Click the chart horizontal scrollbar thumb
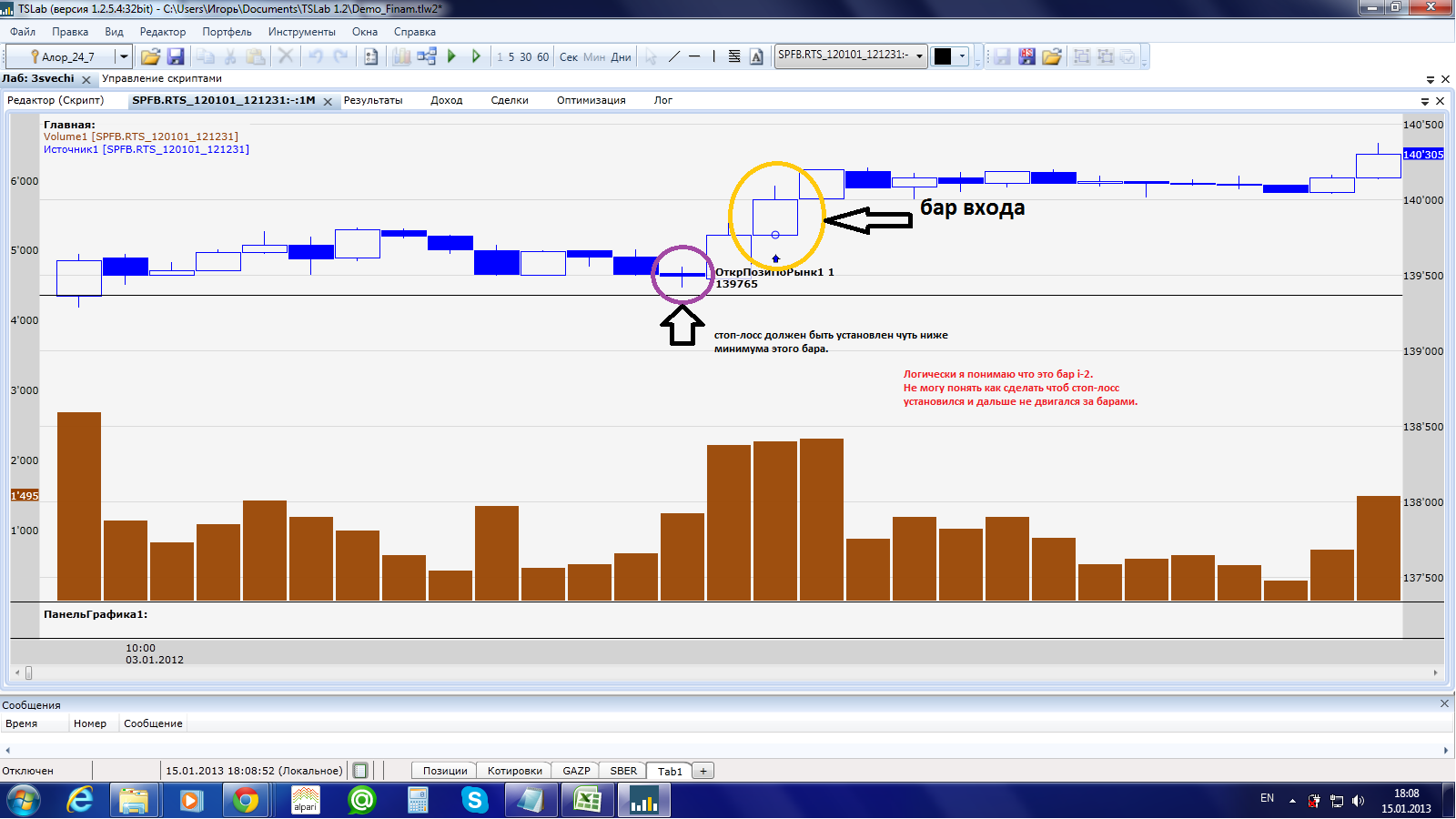1456x819 pixels. click(28, 673)
